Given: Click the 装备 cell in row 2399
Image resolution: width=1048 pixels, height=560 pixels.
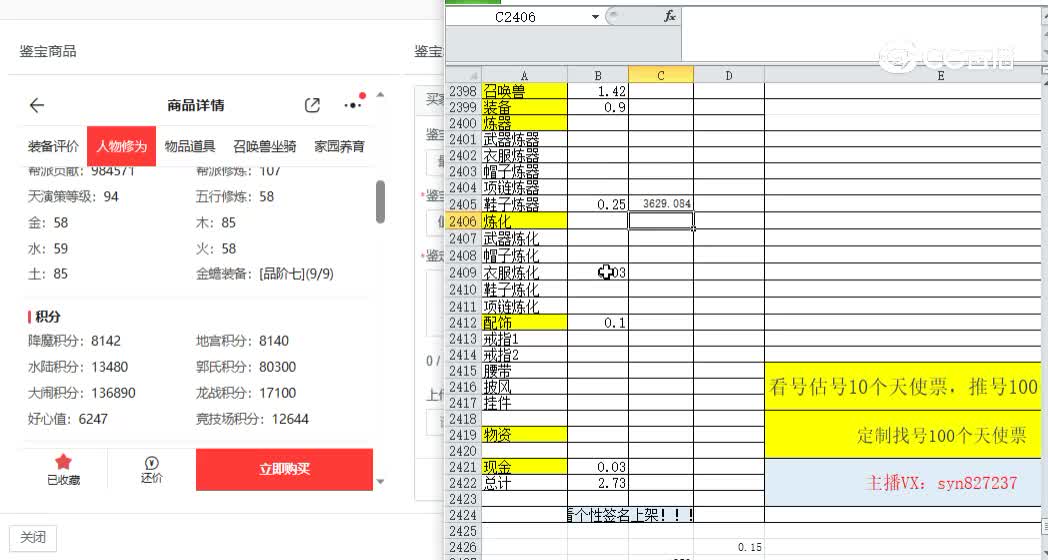Looking at the screenshot, I should click(524, 107).
